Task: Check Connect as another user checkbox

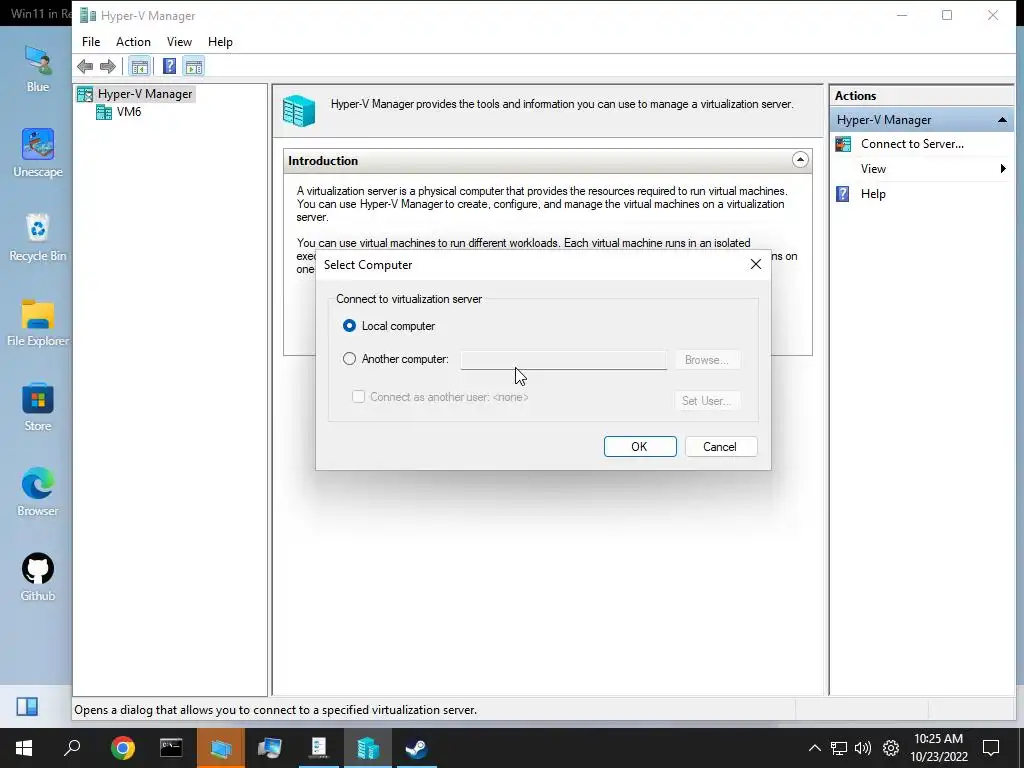Action: [x=359, y=396]
